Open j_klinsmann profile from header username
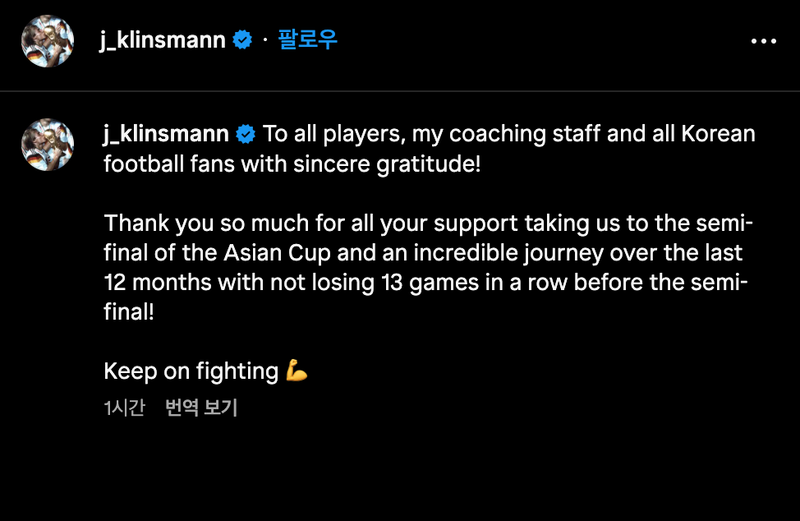 pos(162,40)
